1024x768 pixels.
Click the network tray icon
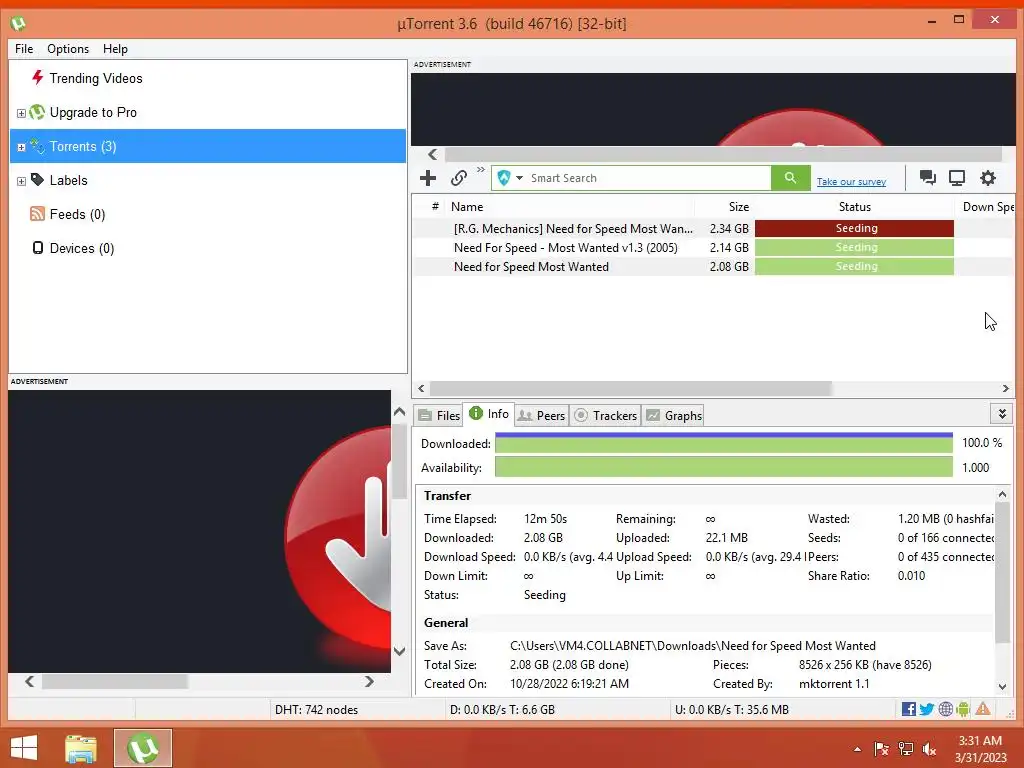905,749
